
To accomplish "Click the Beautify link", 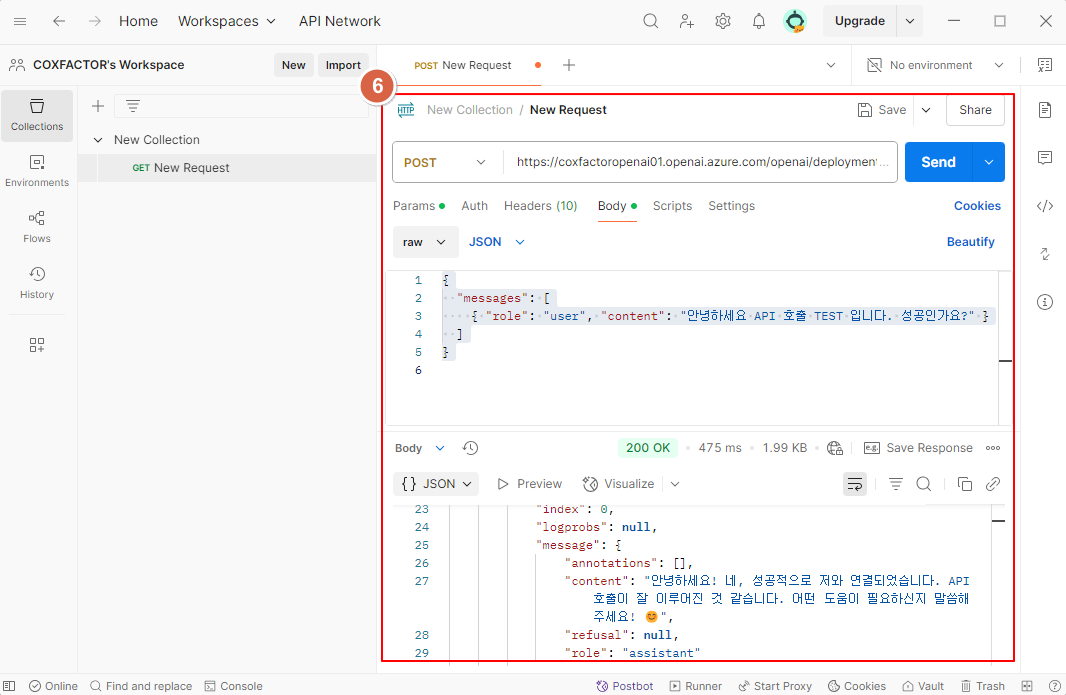I will coord(971,242).
